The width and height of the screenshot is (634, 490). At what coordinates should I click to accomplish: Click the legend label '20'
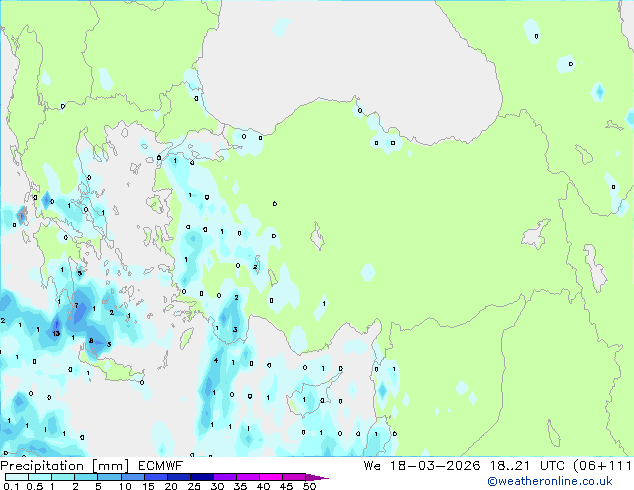(171, 486)
